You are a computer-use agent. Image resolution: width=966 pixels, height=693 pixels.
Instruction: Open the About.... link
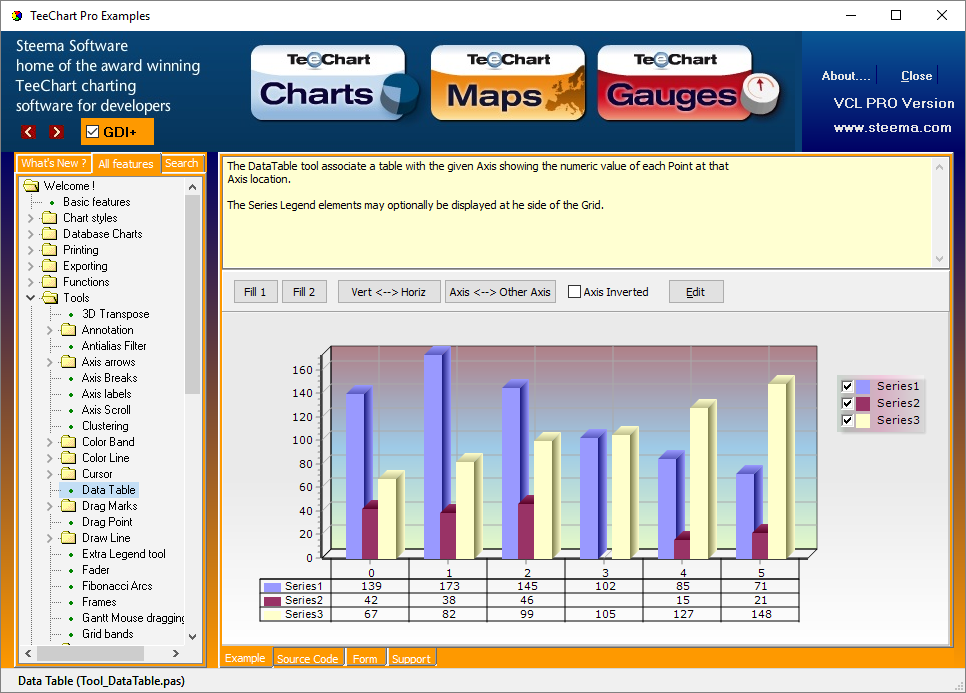tap(846, 76)
